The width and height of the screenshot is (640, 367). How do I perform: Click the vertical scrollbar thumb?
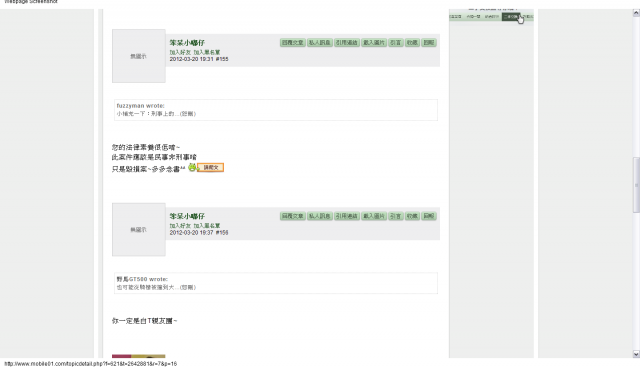coord(636,185)
